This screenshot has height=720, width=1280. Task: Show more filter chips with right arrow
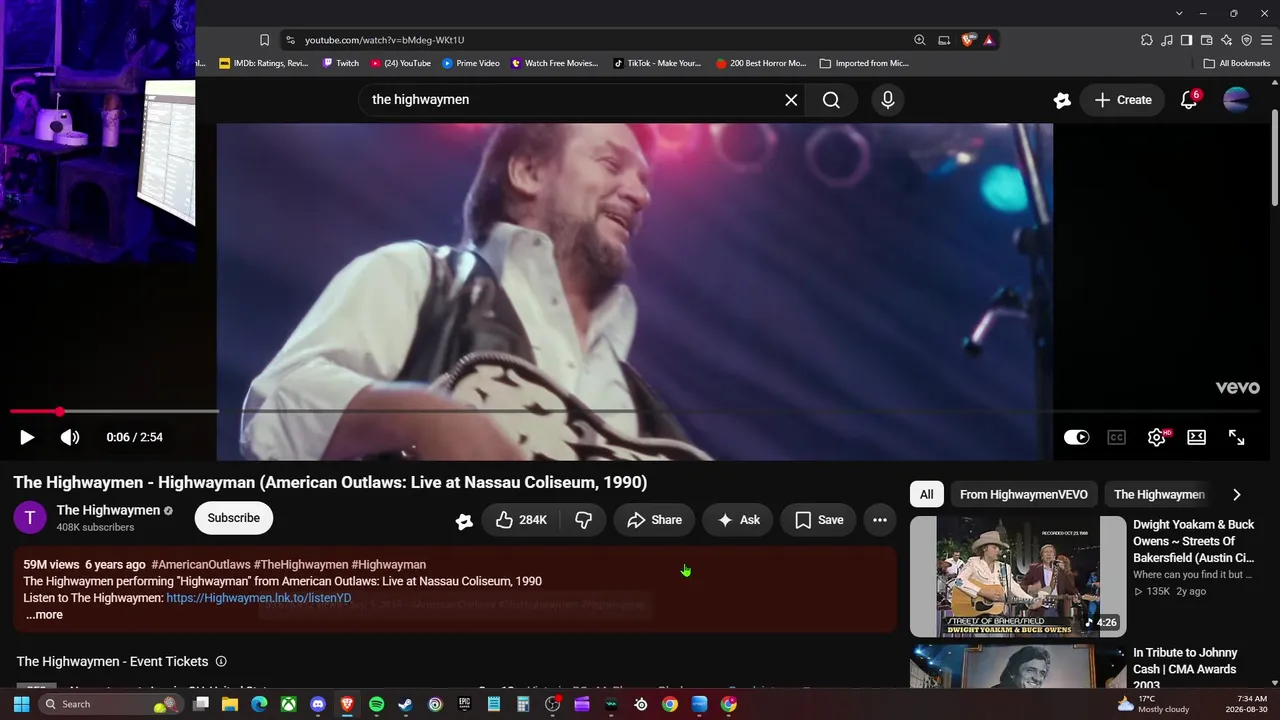coord(1236,494)
